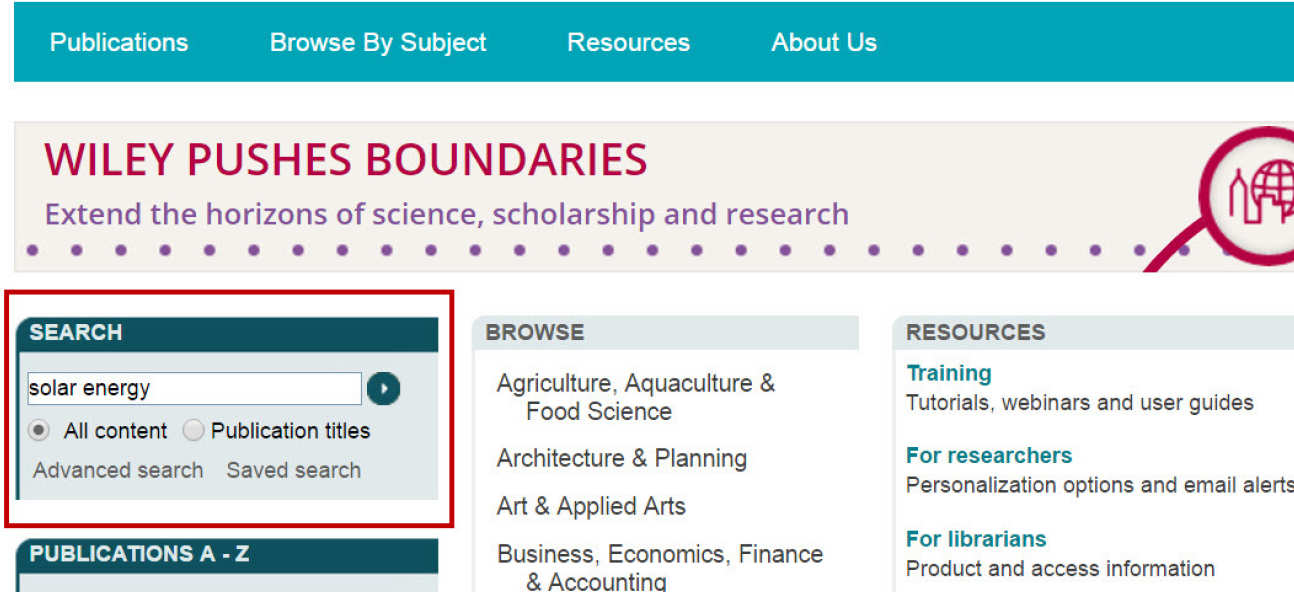Viewport: 1294px width, 592px height.
Task: Click the search submit arrow icon
Action: point(383,388)
